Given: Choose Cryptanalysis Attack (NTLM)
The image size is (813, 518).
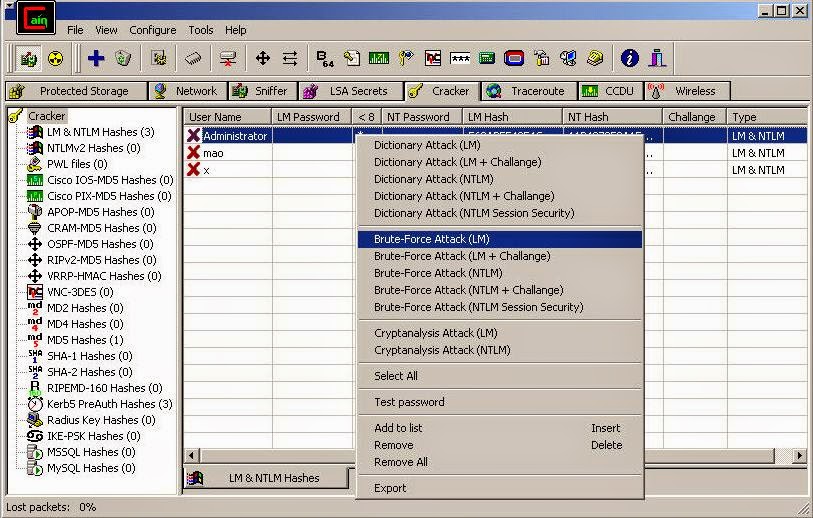Looking at the screenshot, I should (442, 350).
